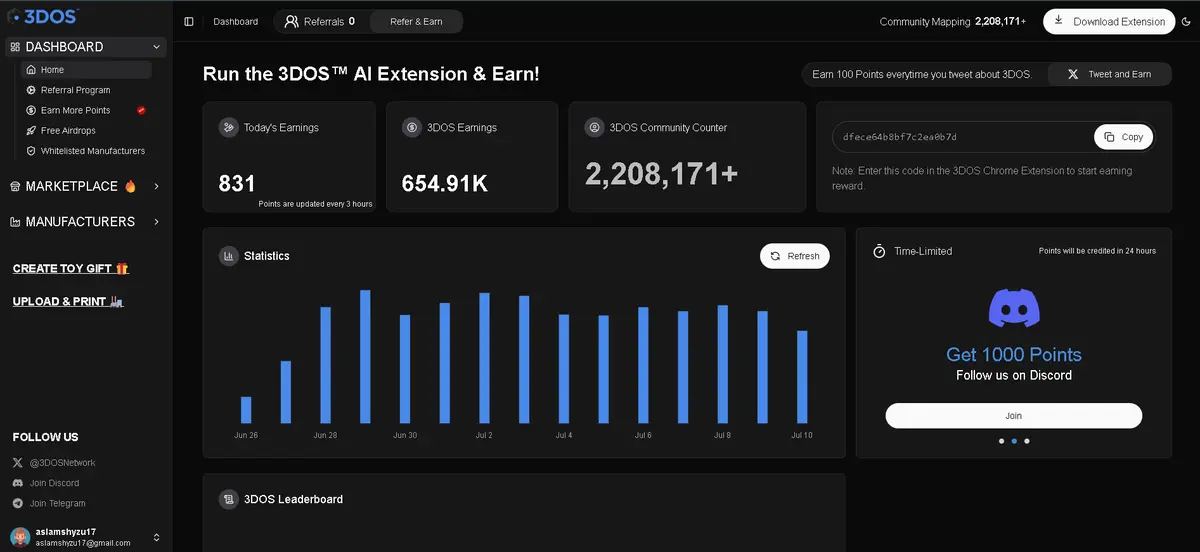
Task: Select the third carousel dot
Action: click(x=1027, y=441)
